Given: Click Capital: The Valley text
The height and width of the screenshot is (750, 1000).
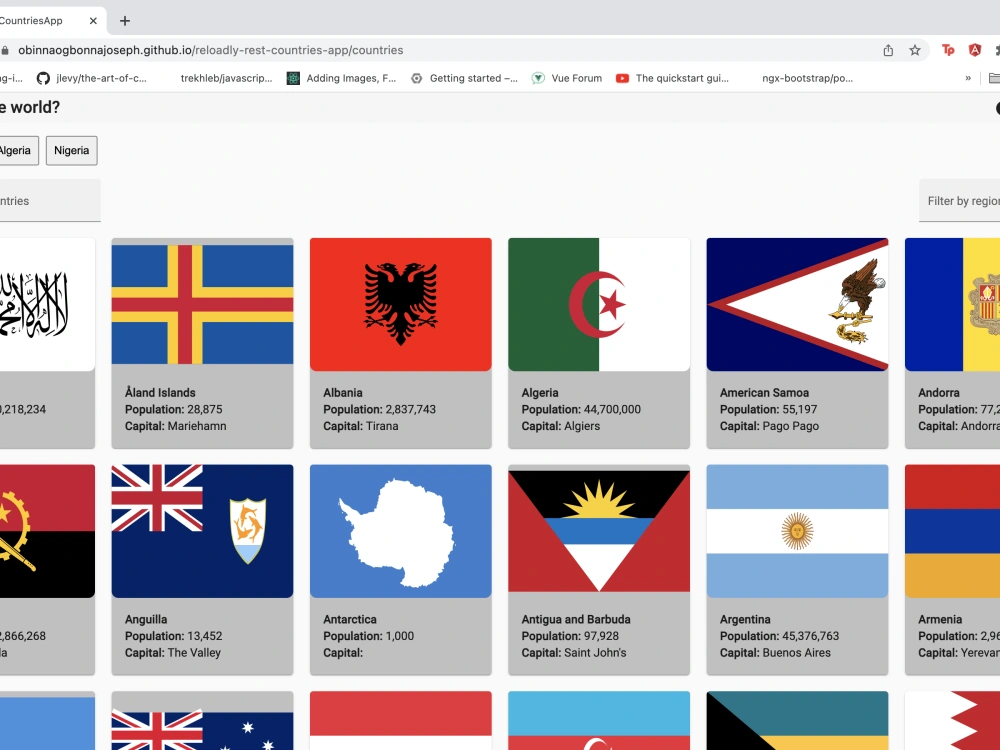Looking at the screenshot, I should 173,652.
